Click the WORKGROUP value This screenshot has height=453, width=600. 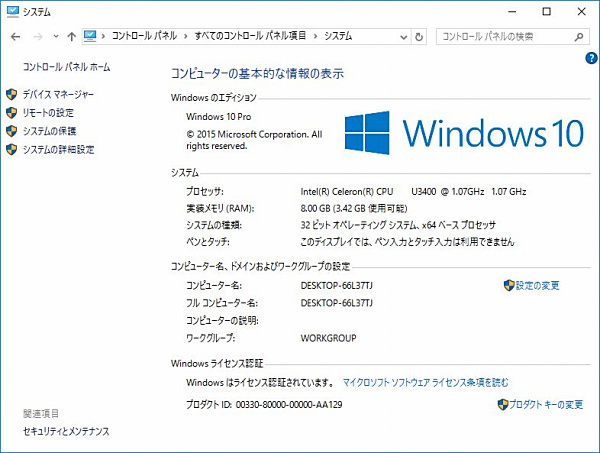point(328,338)
